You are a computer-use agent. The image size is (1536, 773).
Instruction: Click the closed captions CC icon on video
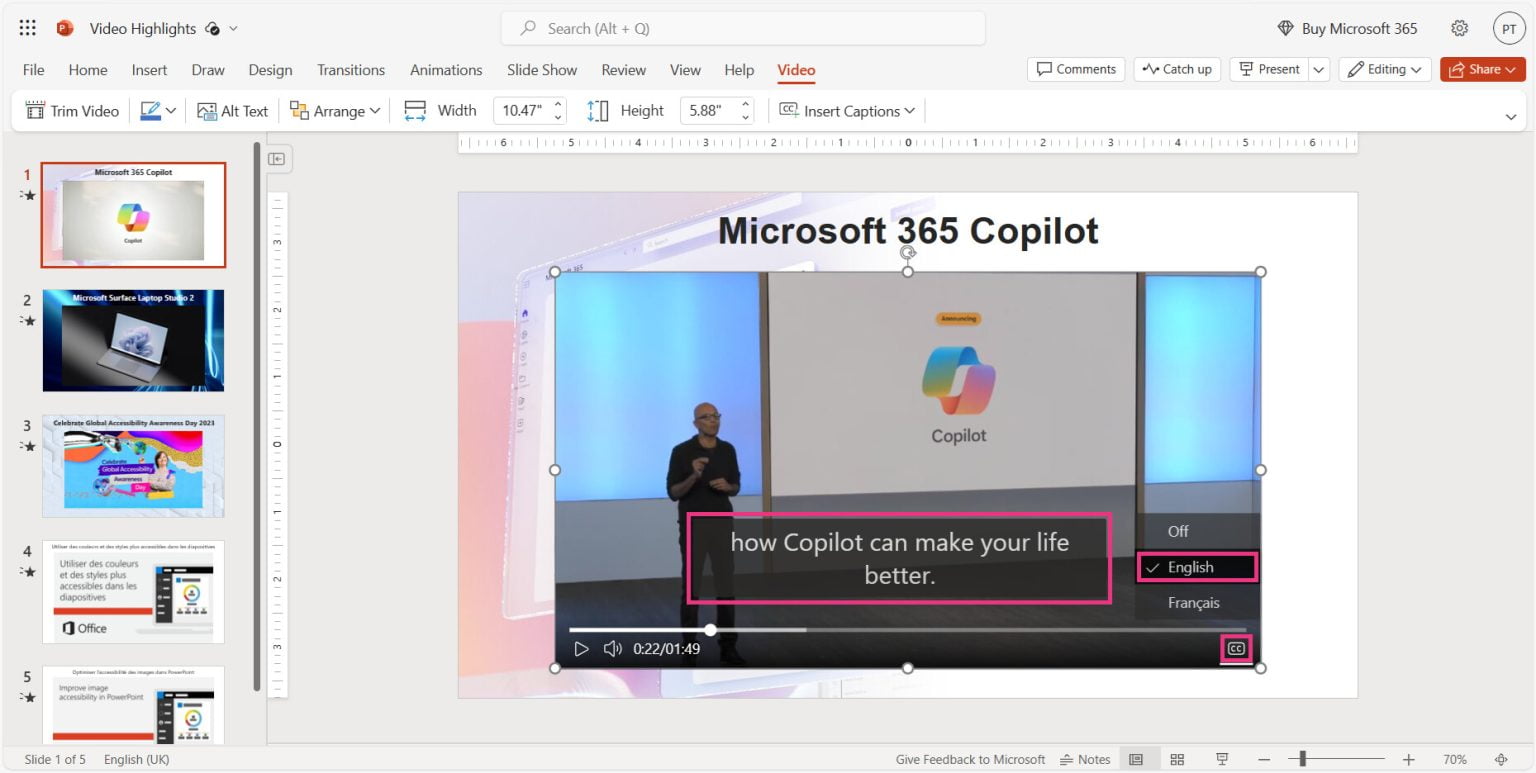(1236, 648)
